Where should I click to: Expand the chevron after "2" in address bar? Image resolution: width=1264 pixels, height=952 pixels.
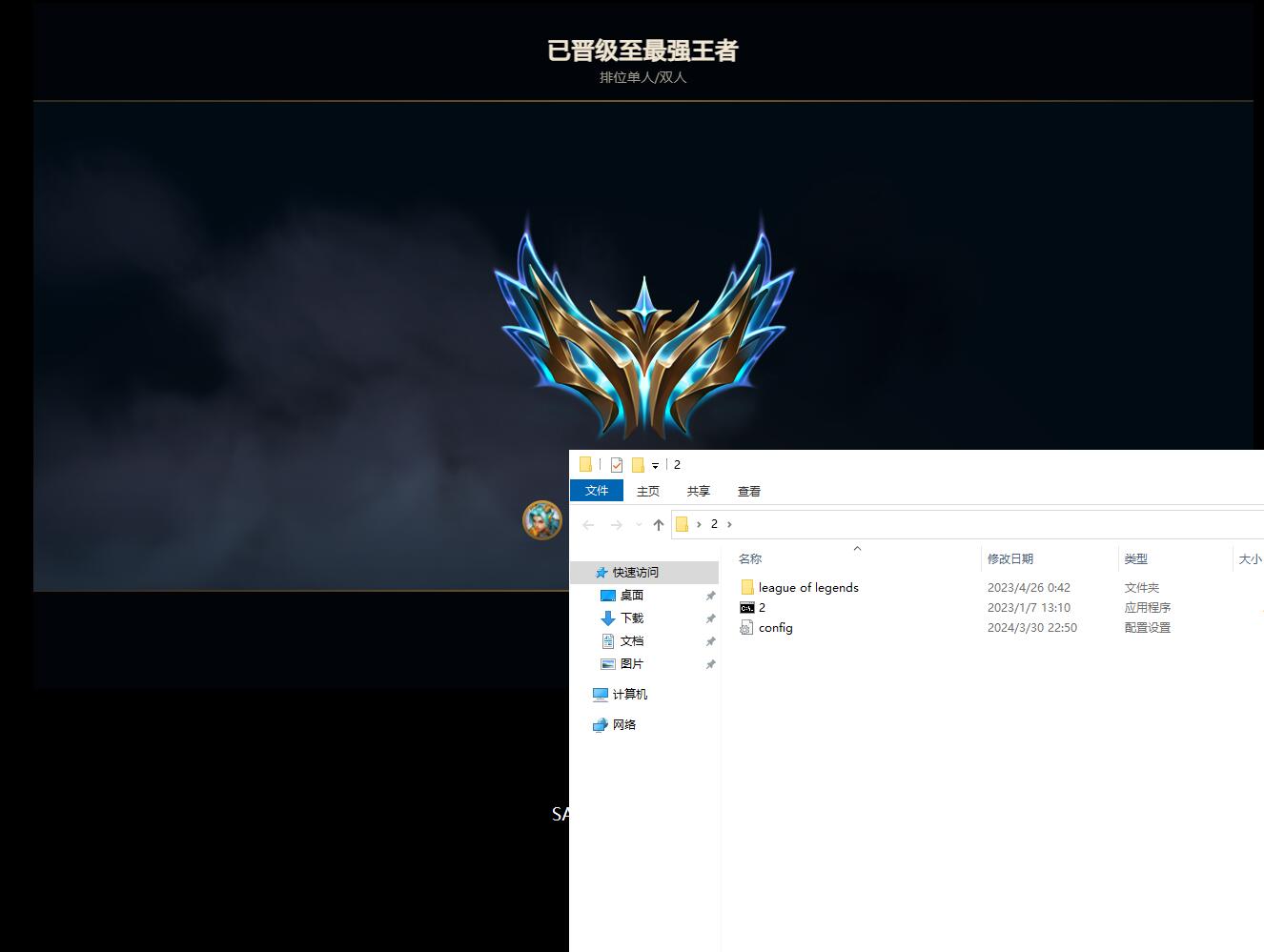coord(729,524)
